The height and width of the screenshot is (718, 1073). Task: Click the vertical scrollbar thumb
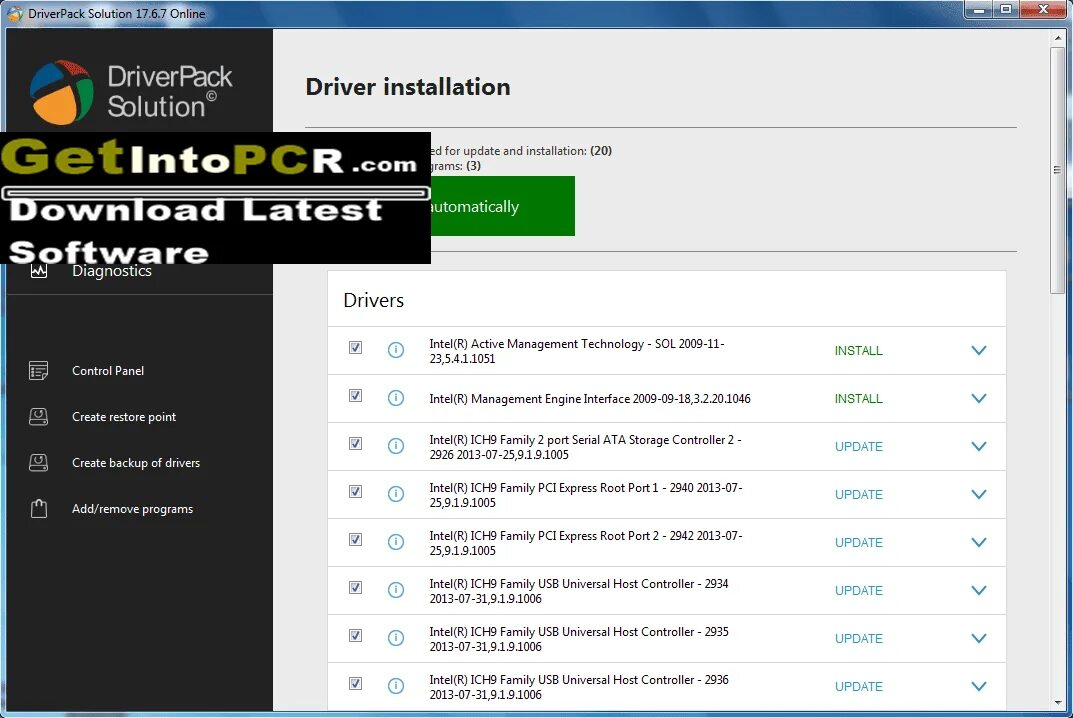[1057, 170]
